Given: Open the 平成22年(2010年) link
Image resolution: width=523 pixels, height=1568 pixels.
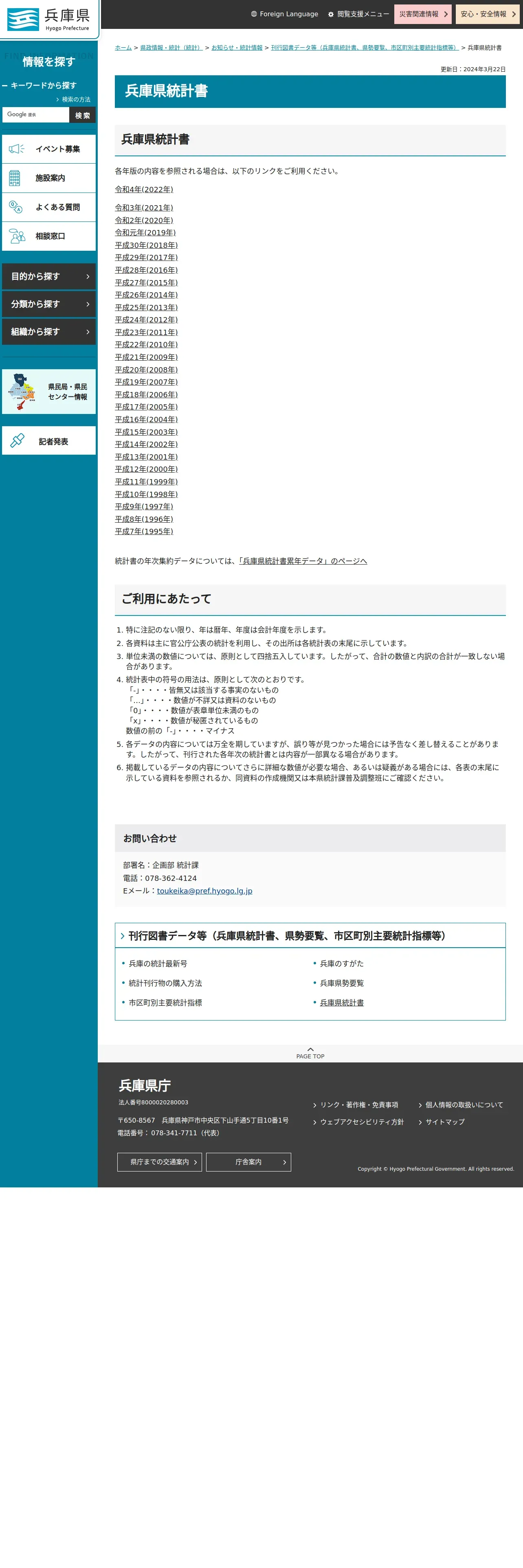Looking at the screenshot, I should tap(147, 344).
